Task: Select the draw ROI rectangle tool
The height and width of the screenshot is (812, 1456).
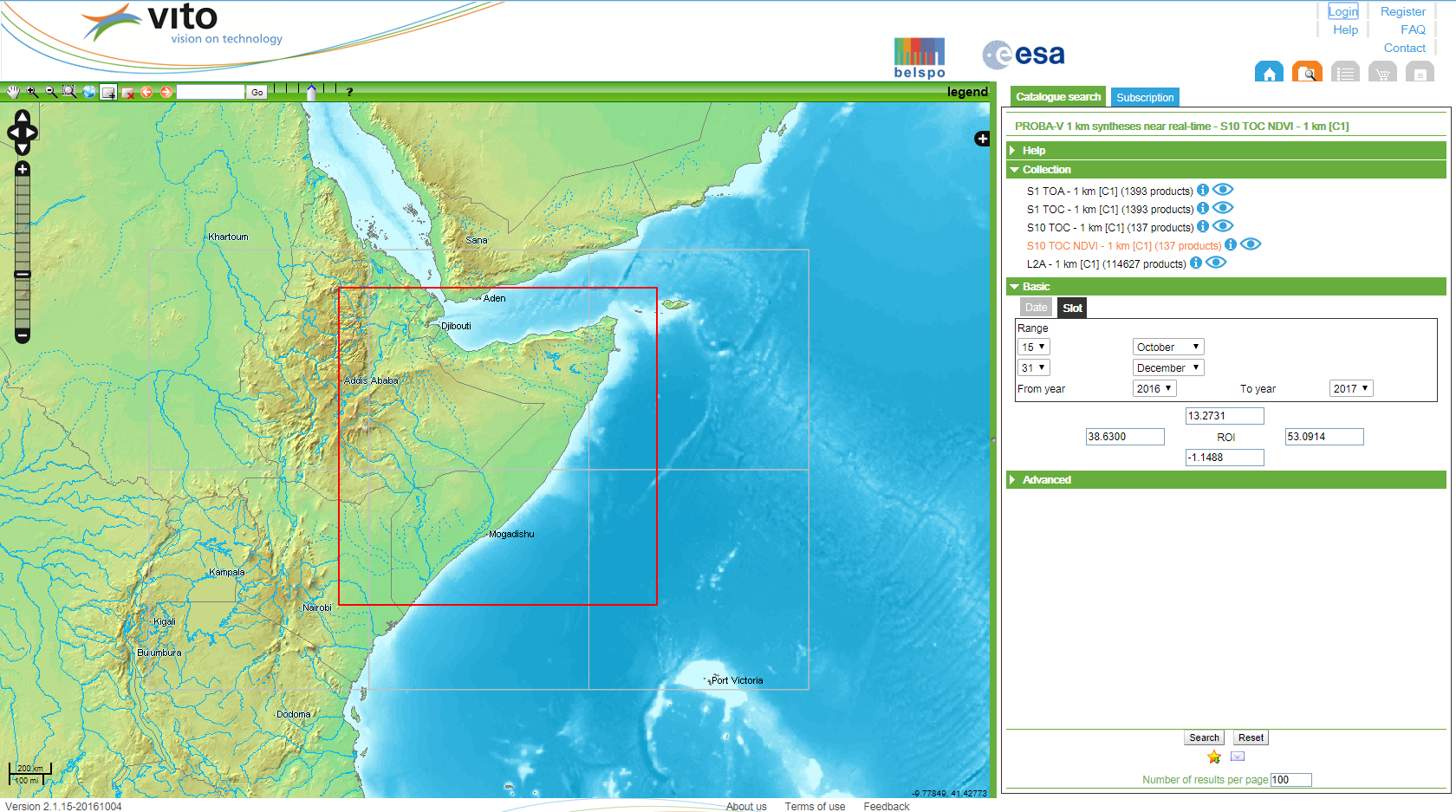Action: [107, 92]
